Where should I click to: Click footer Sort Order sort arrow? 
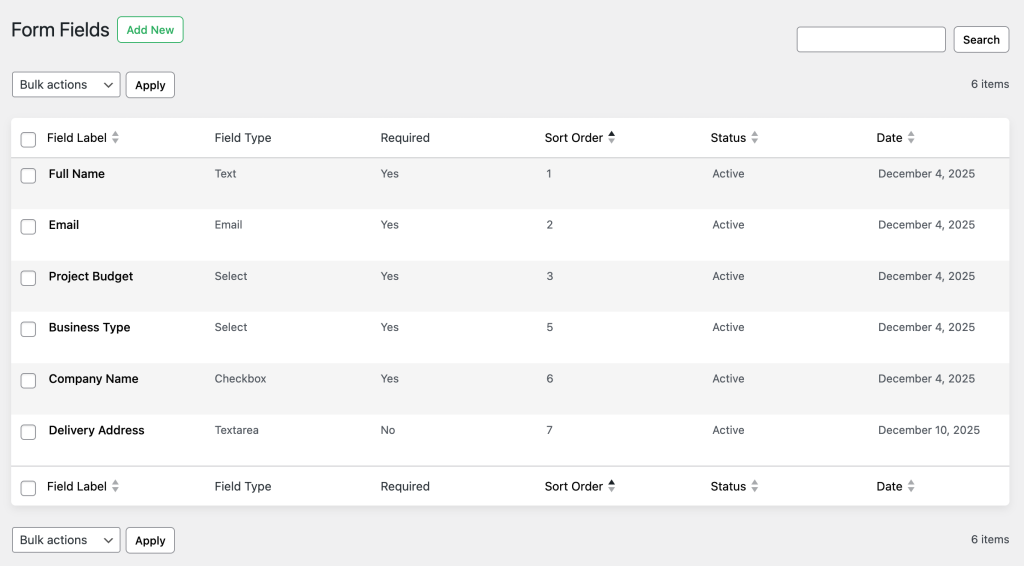tap(611, 487)
